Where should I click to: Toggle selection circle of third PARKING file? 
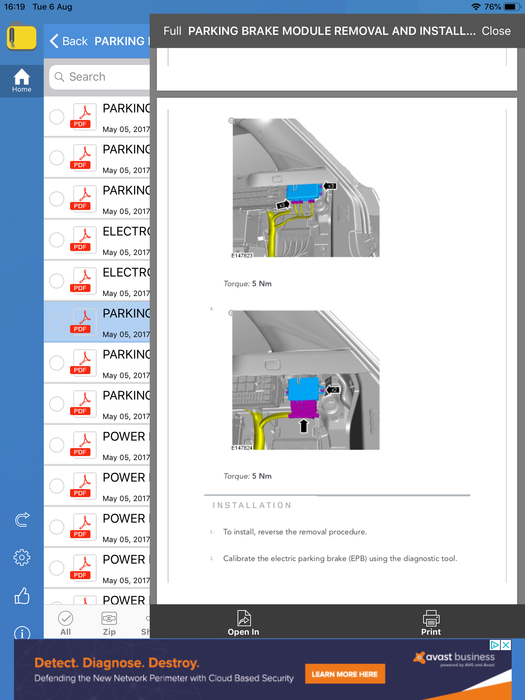tap(57, 199)
